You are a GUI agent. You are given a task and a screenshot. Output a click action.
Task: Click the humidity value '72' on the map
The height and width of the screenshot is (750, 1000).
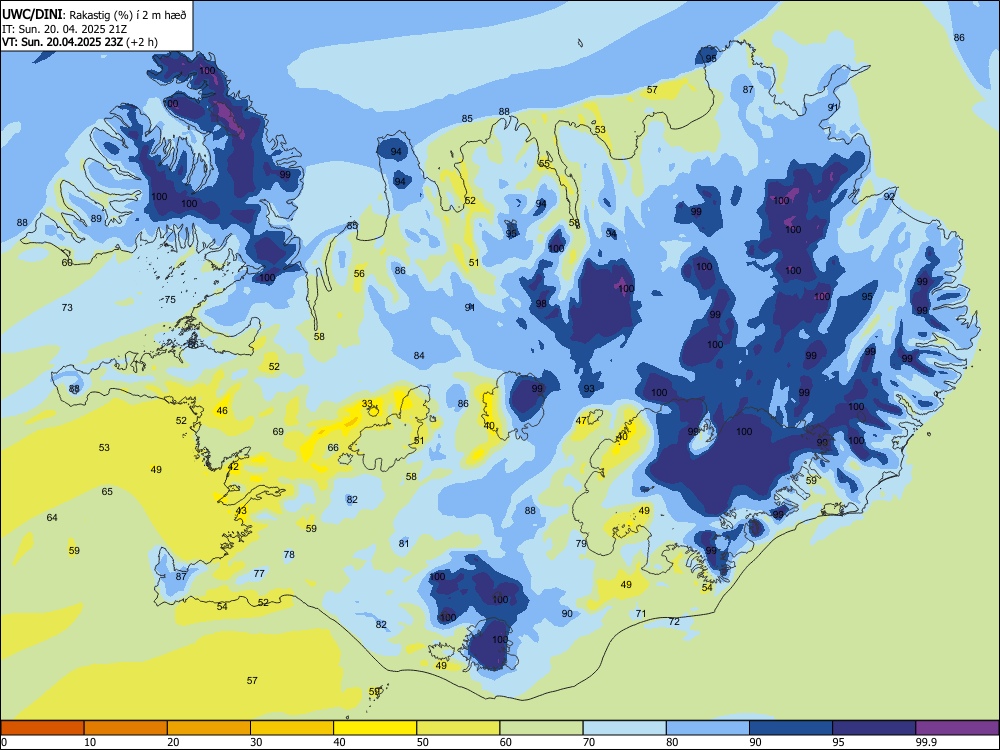pos(674,621)
